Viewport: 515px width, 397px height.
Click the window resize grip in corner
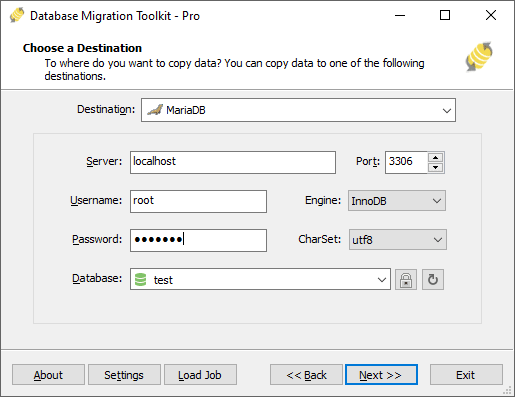tap(507, 390)
